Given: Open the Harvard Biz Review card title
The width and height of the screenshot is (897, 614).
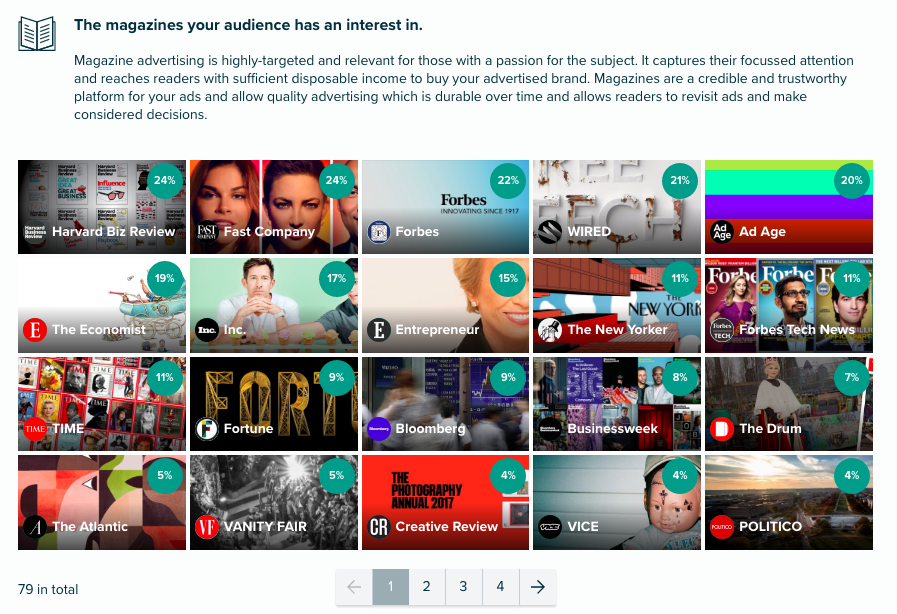Looking at the screenshot, I should (x=113, y=232).
